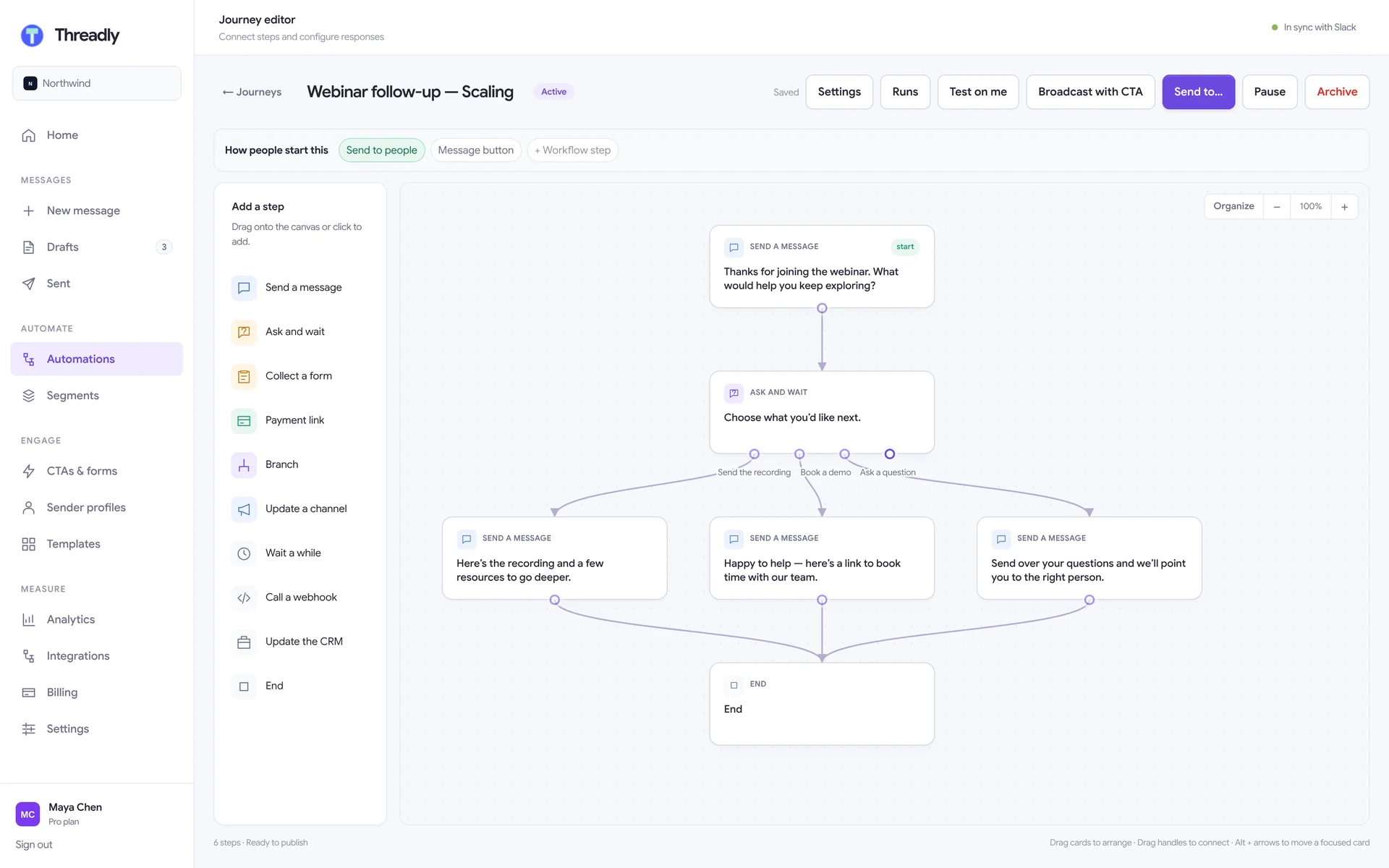Archive this journey

[x=1337, y=92]
